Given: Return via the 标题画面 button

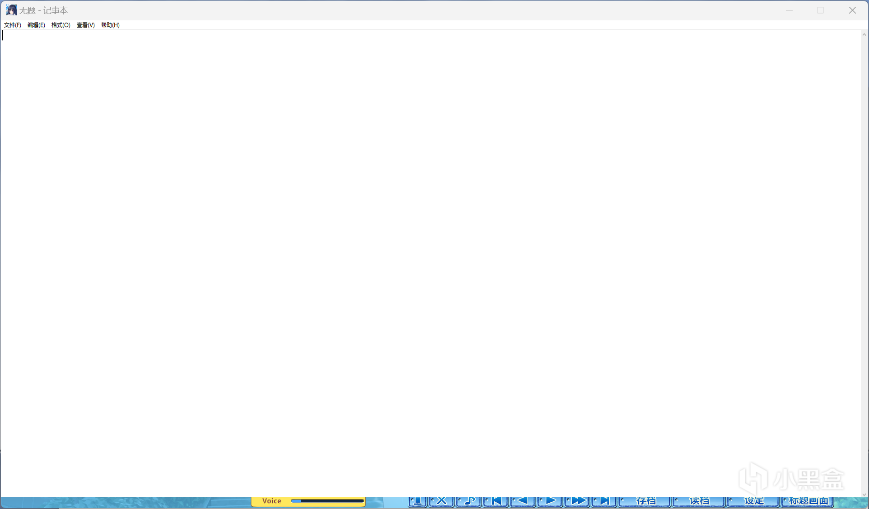Looking at the screenshot, I should pos(808,501).
